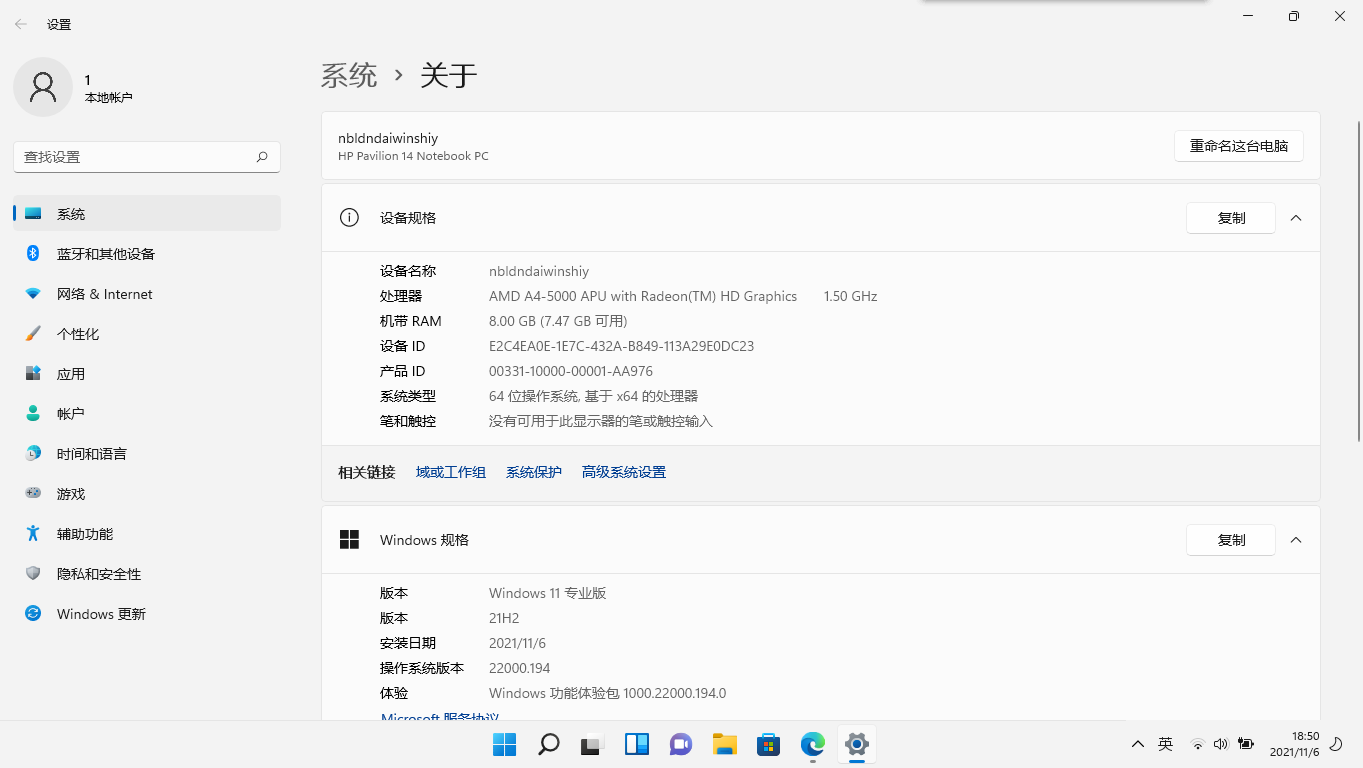This screenshot has width=1363, height=768.
Task: Open the user account profile picture
Action: point(43,87)
